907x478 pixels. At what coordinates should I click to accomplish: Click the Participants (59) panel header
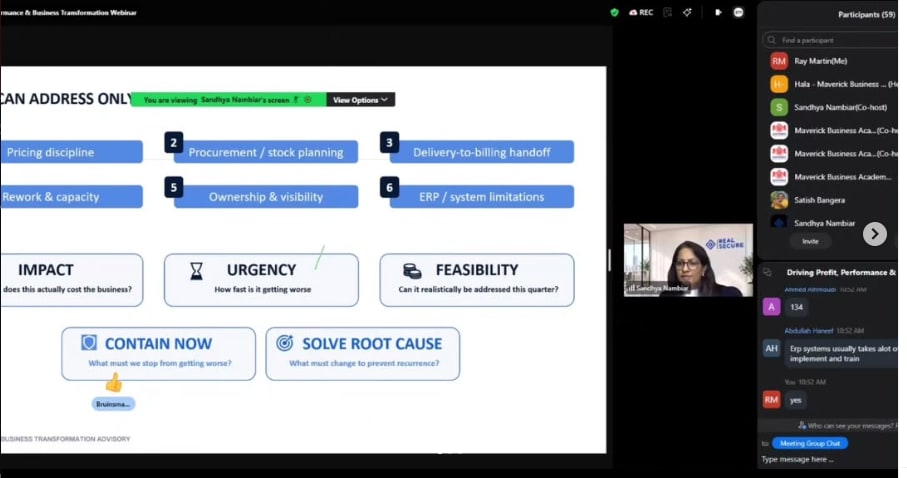(867, 14)
